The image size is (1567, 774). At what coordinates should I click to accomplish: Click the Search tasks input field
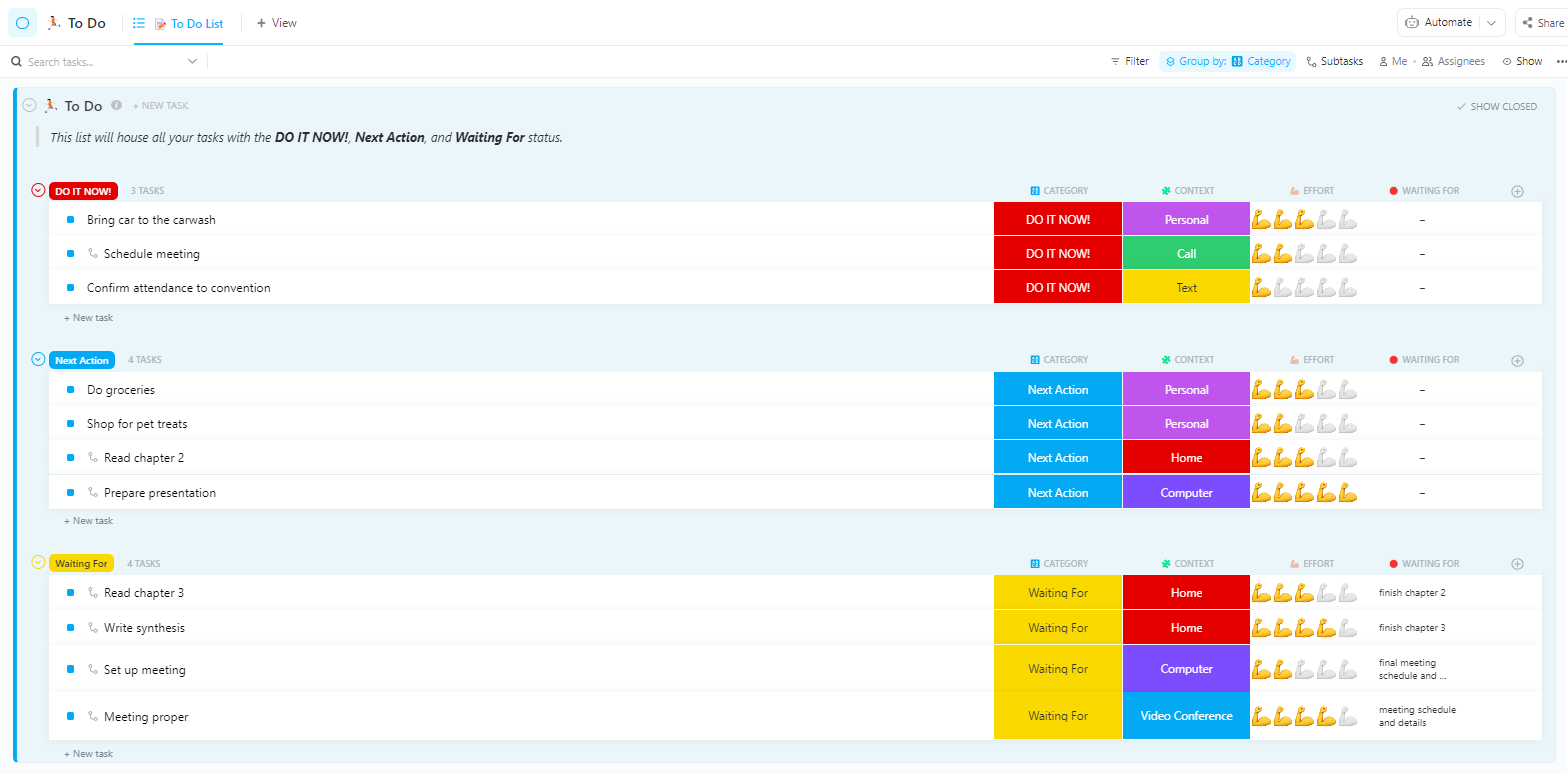pos(100,62)
